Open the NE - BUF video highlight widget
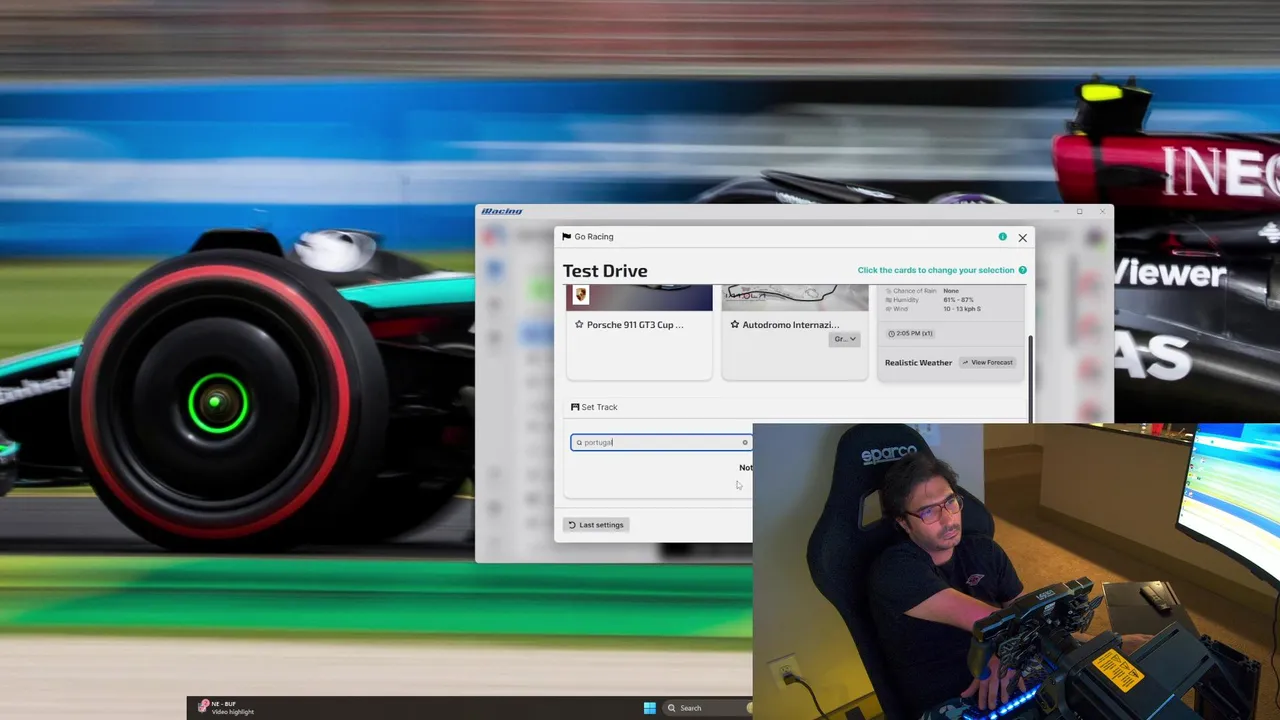This screenshot has height=720, width=1280. click(x=227, y=708)
